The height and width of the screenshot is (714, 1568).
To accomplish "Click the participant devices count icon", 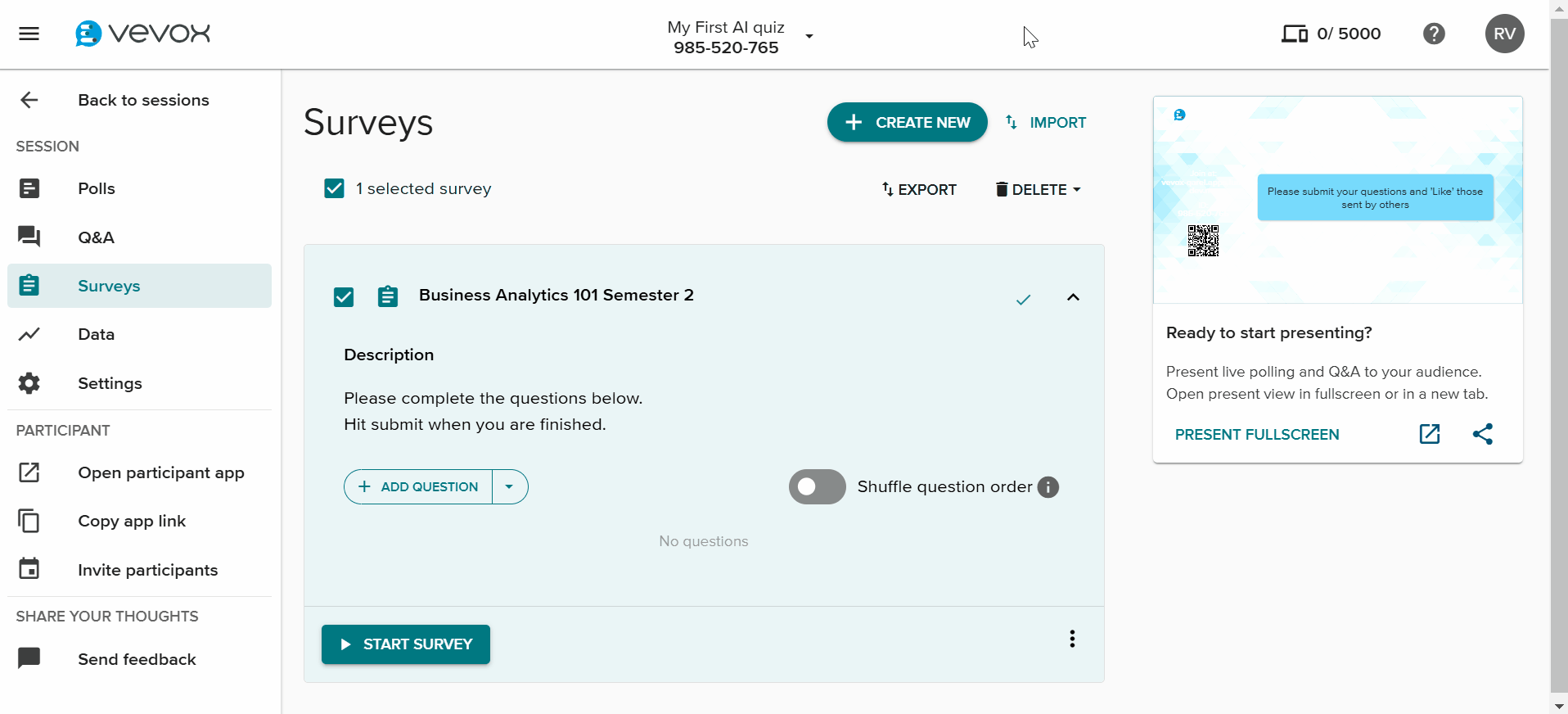I will point(1295,34).
